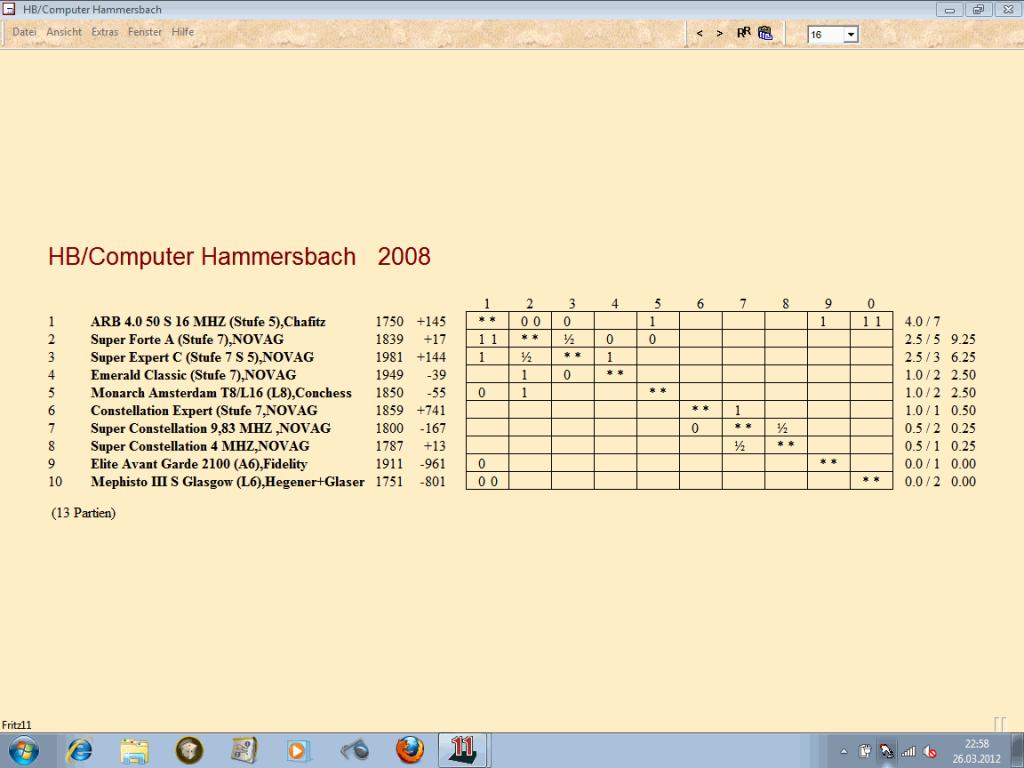Switch to the Fritz 11 taskbar button
Screen dimensions: 1024x768
464,751
